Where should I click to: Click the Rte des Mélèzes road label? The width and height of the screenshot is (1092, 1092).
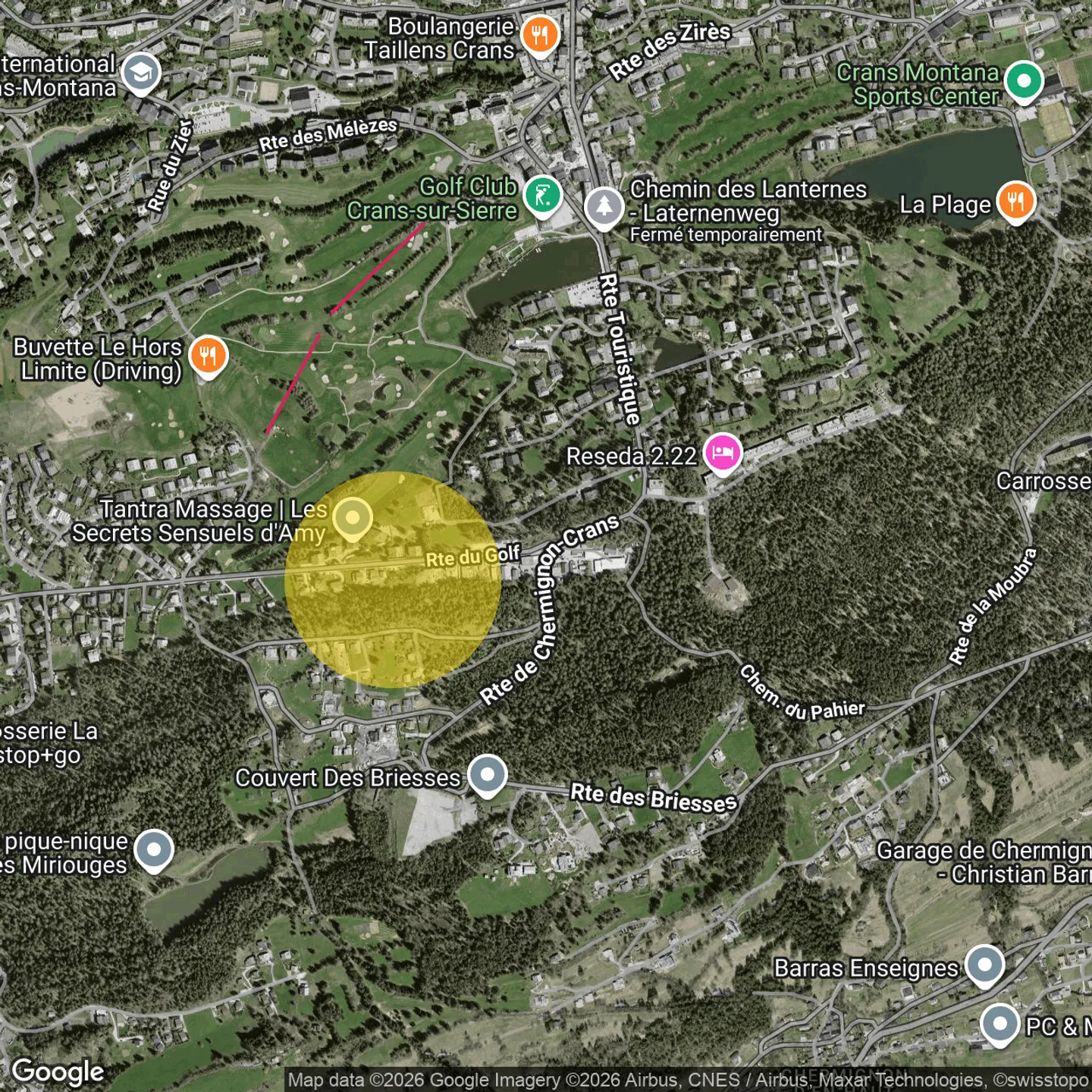(328, 134)
